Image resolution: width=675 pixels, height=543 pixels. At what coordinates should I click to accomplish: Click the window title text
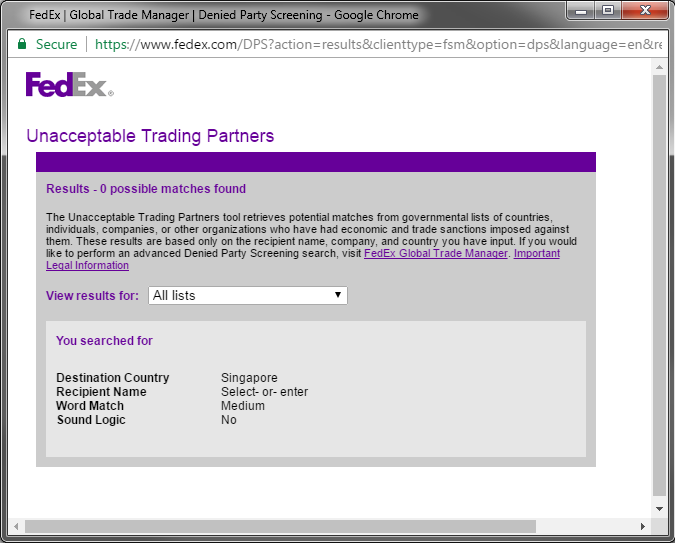tap(224, 15)
